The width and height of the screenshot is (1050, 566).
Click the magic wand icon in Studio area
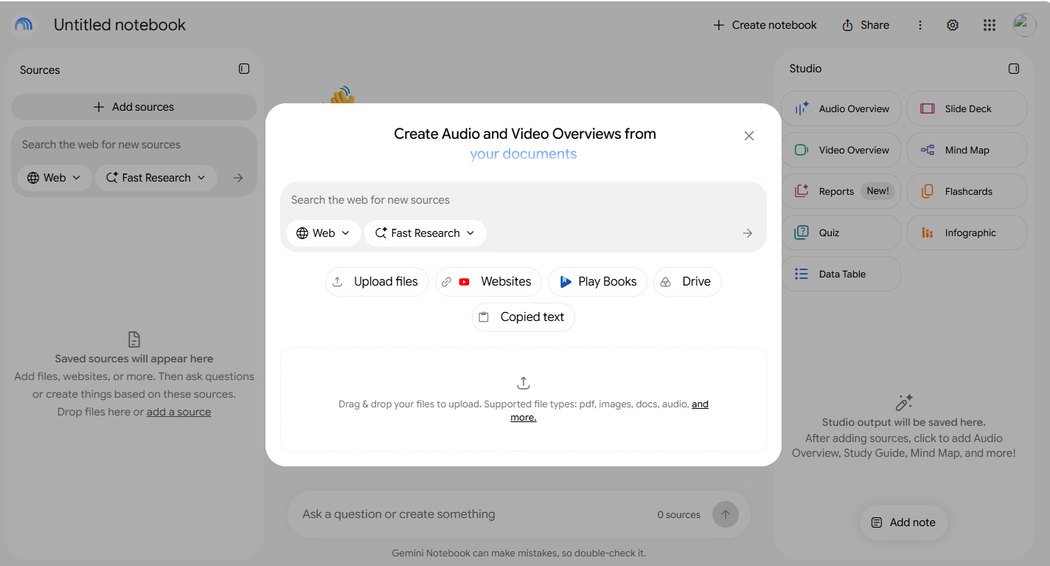(904, 403)
